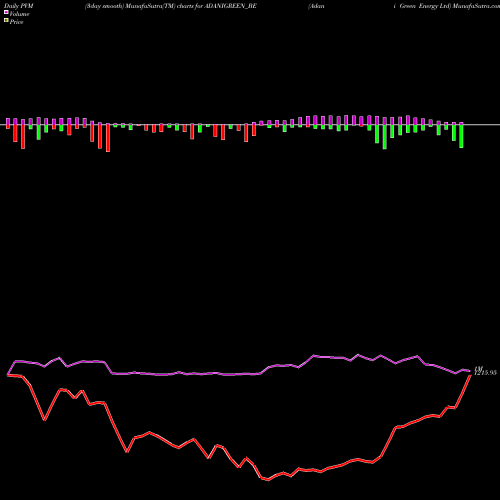Image resolution: width=500 pixels, height=500 pixels.
Task: Click the Daily PVM title text
Action: tap(19, 6)
